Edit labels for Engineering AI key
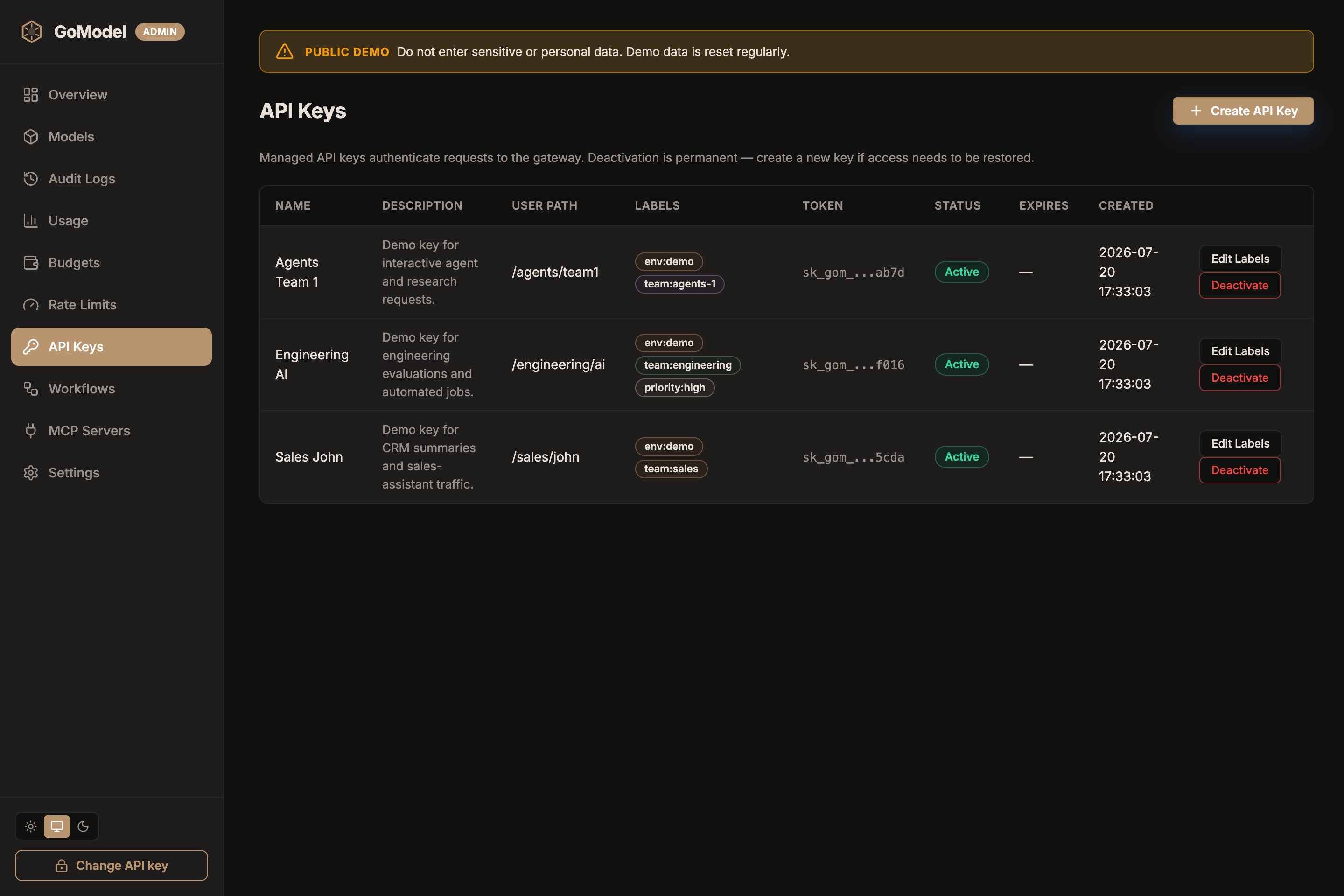Screen dimensions: 1344x896 [1240, 351]
